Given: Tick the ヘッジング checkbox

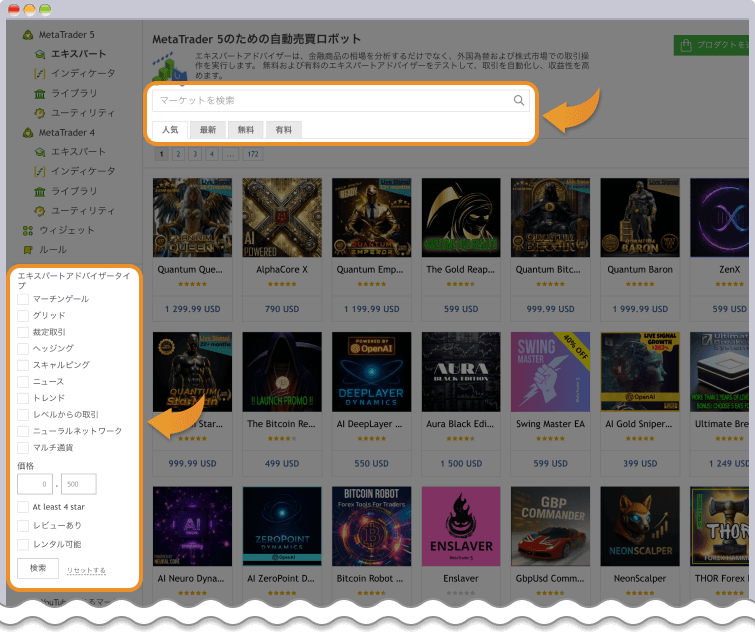Looking at the screenshot, I should 23,349.
